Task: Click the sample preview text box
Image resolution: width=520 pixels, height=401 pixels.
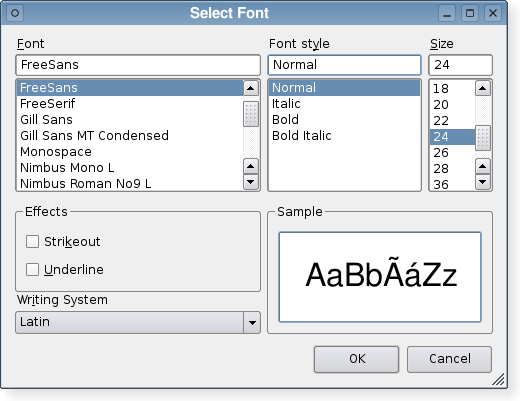Action: coord(380,277)
